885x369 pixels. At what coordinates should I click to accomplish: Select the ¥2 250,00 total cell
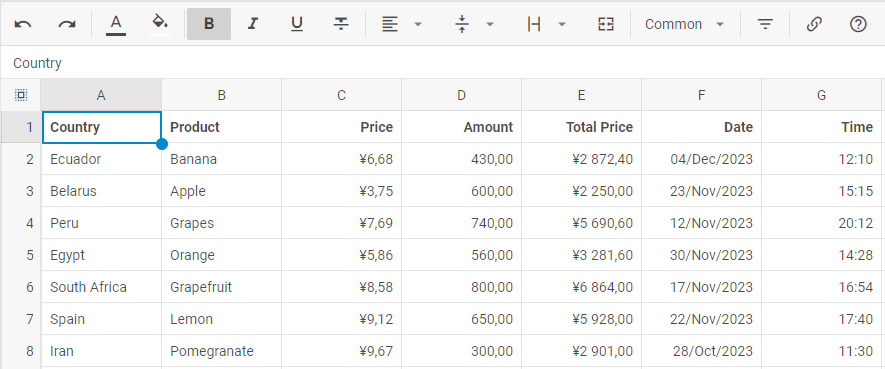(x=581, y=191)
